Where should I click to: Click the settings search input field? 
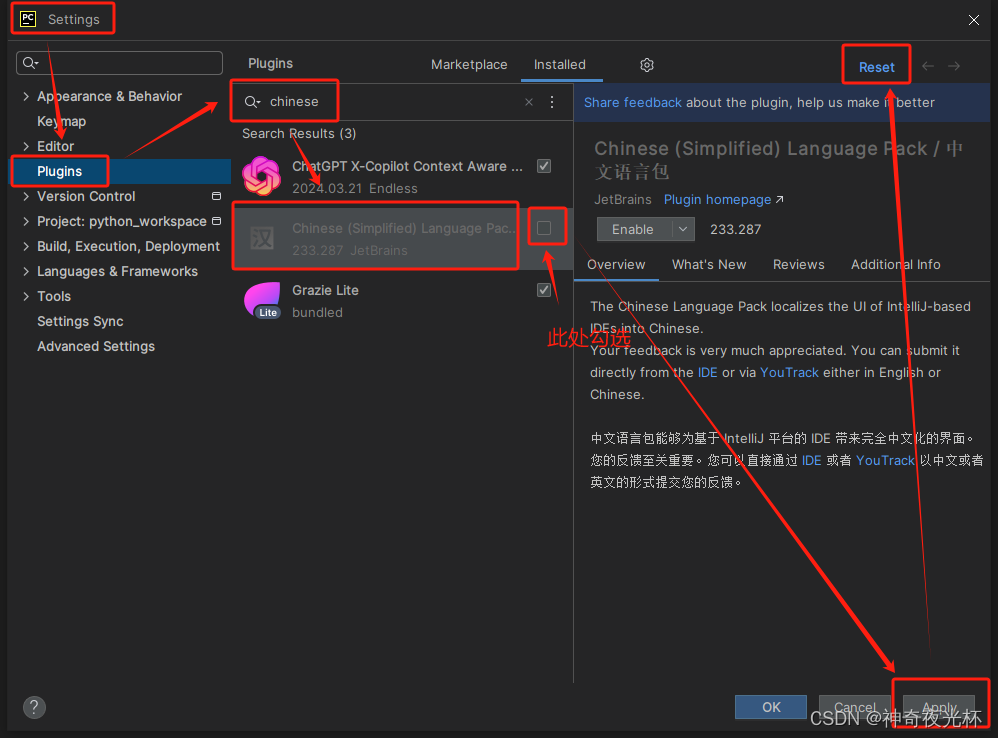coord(120,63)
